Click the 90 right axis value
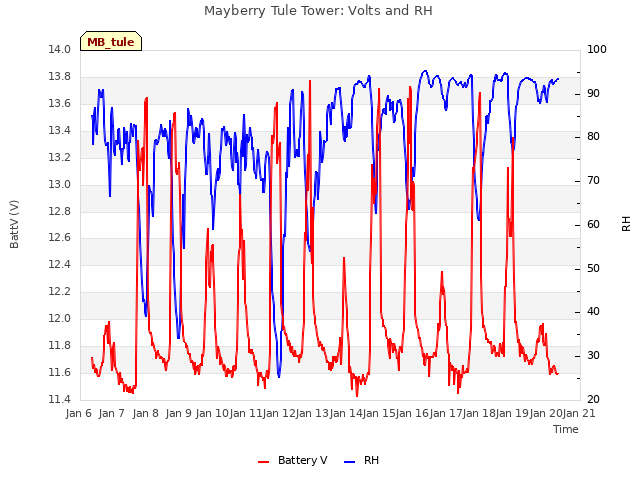The width and height of the screenshot is (640, 480). [593, 93]
